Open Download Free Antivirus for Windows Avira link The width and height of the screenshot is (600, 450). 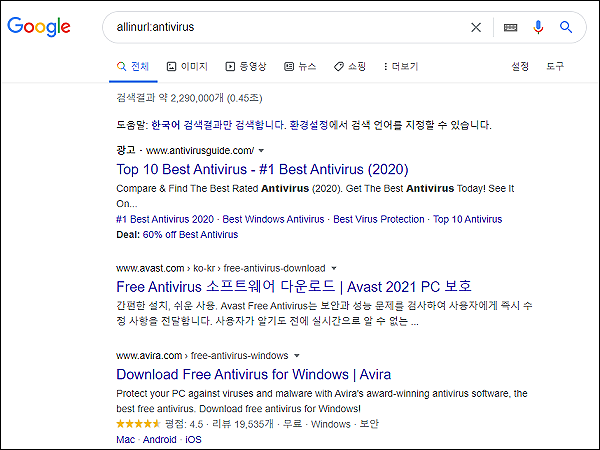coord(253,374)
